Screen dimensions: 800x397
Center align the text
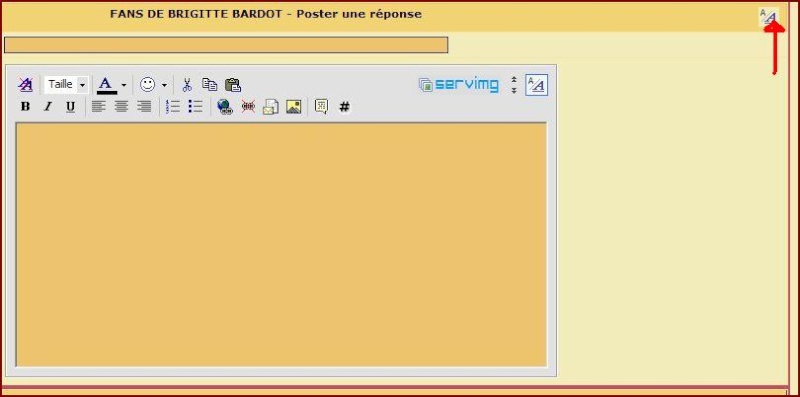click(121, 107)
